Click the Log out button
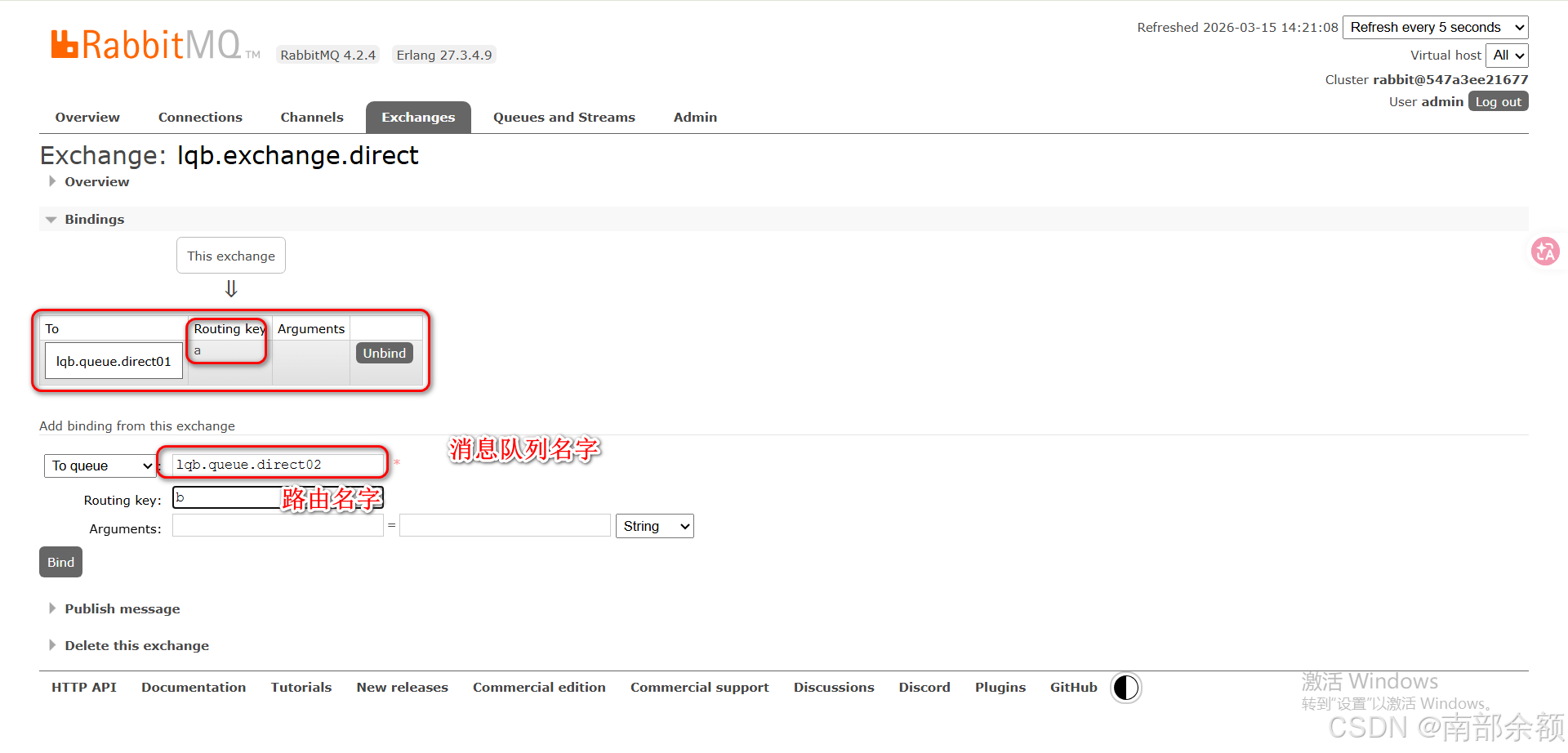Screen dimensions: 1568x753 (1499, 101)
